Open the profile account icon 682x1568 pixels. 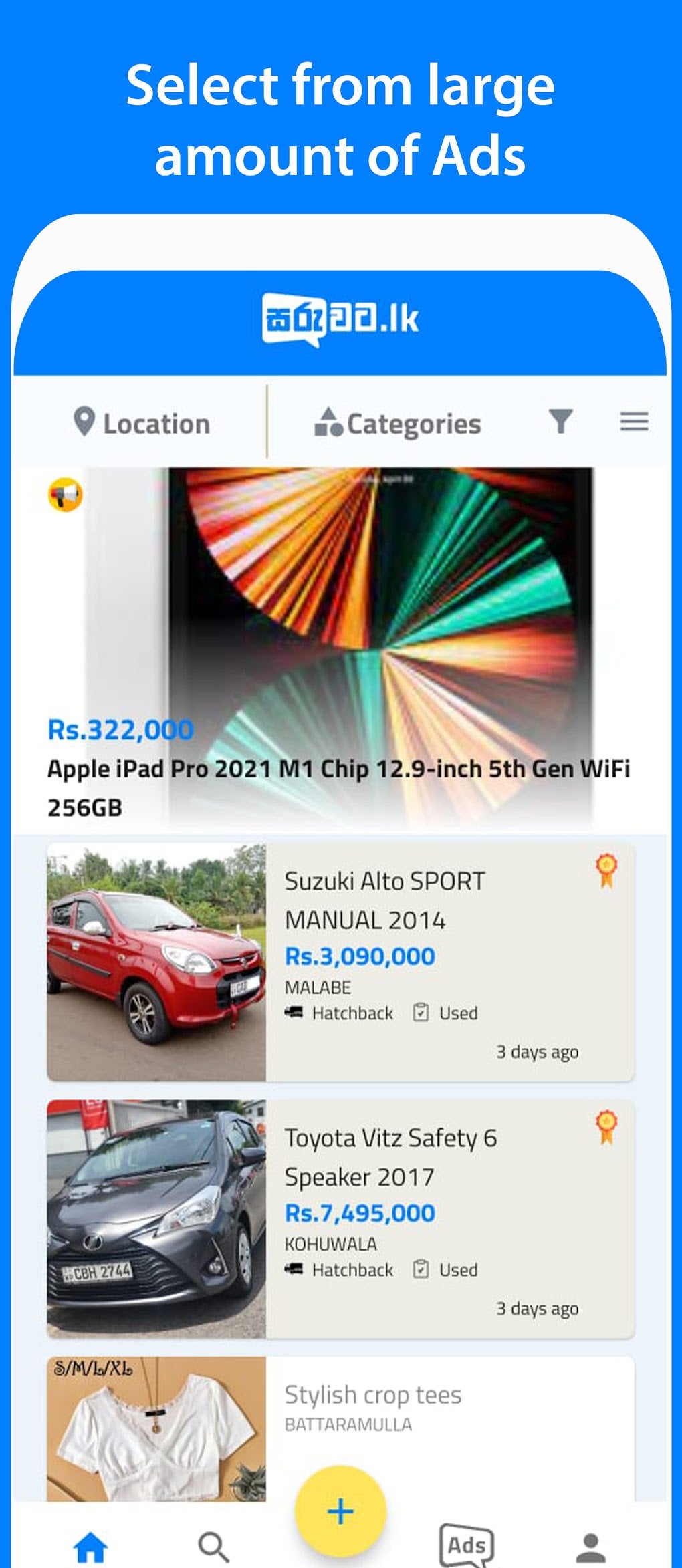pos(591,1547)
